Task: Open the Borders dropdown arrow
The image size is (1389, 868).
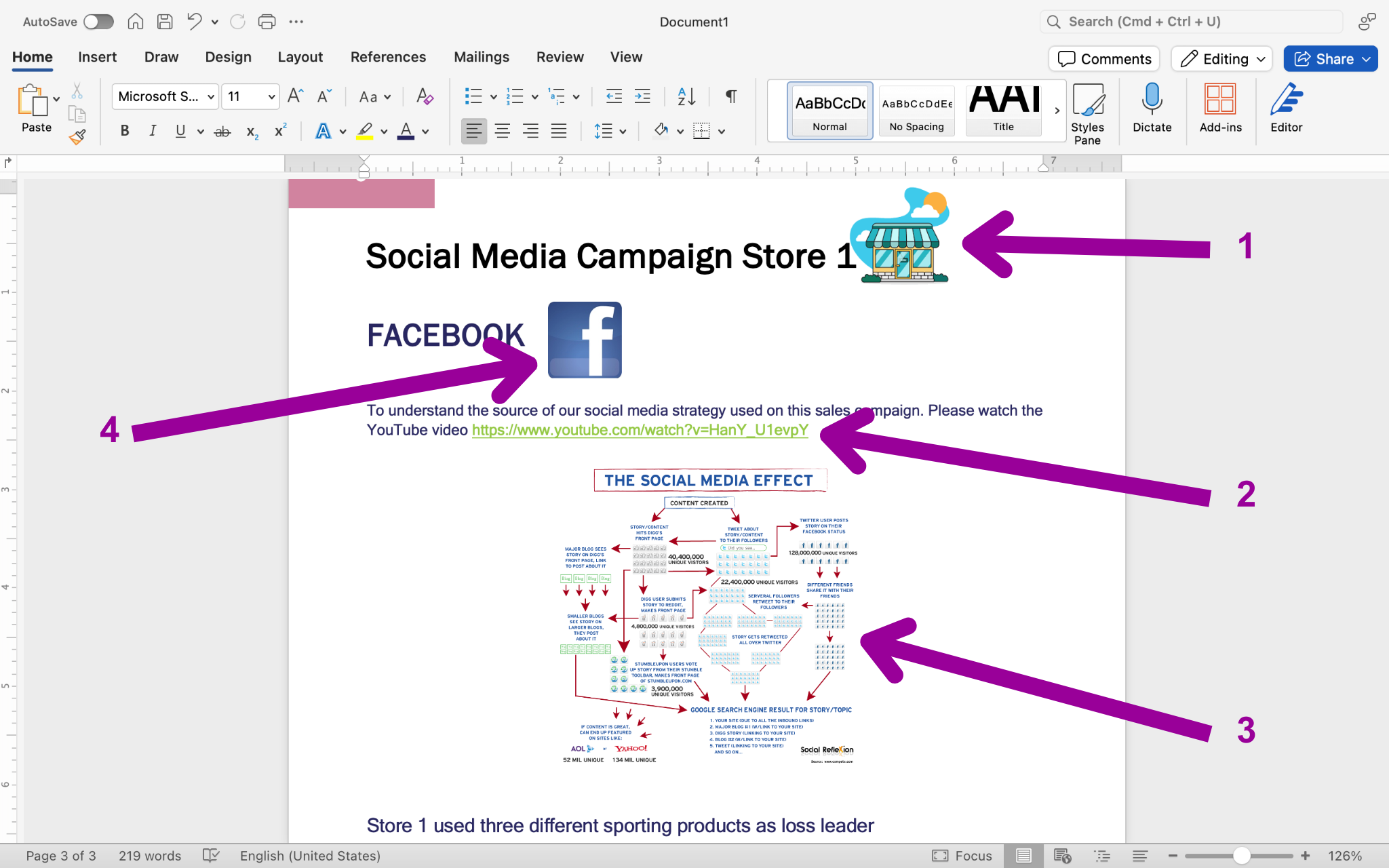Action: click(722, 132)
